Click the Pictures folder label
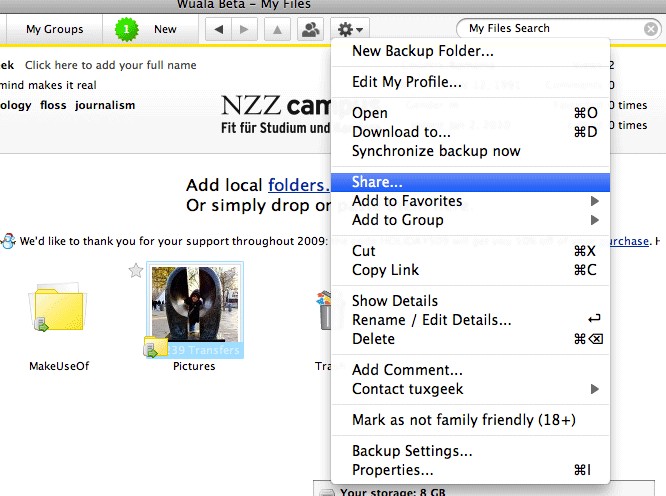This screenshot has height=496, width=666. (x=194, y=366)
